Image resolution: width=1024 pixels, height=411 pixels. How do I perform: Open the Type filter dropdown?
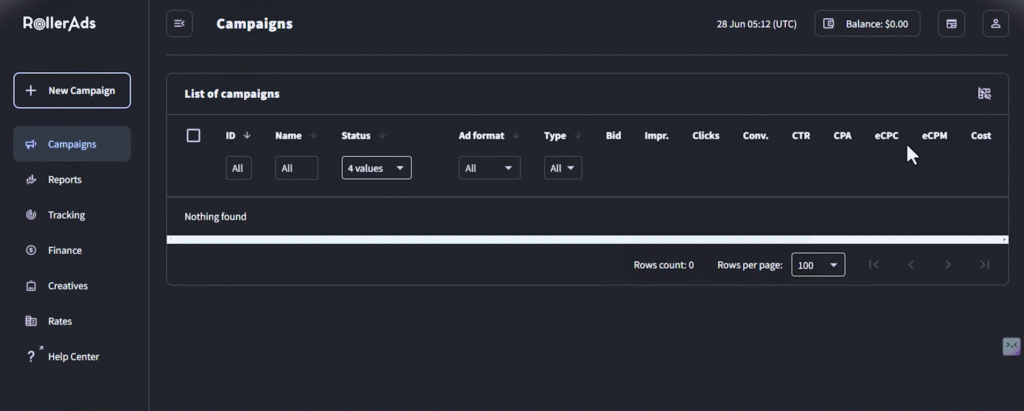(563, 168)
